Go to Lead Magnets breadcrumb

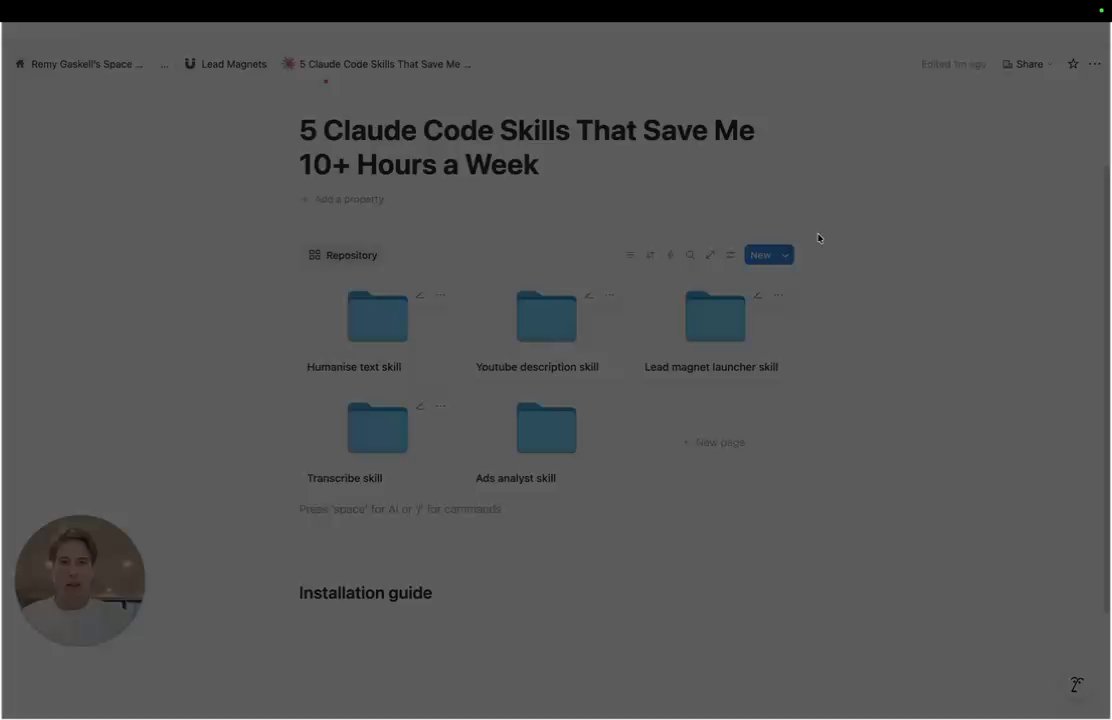[x=234, y=64]
